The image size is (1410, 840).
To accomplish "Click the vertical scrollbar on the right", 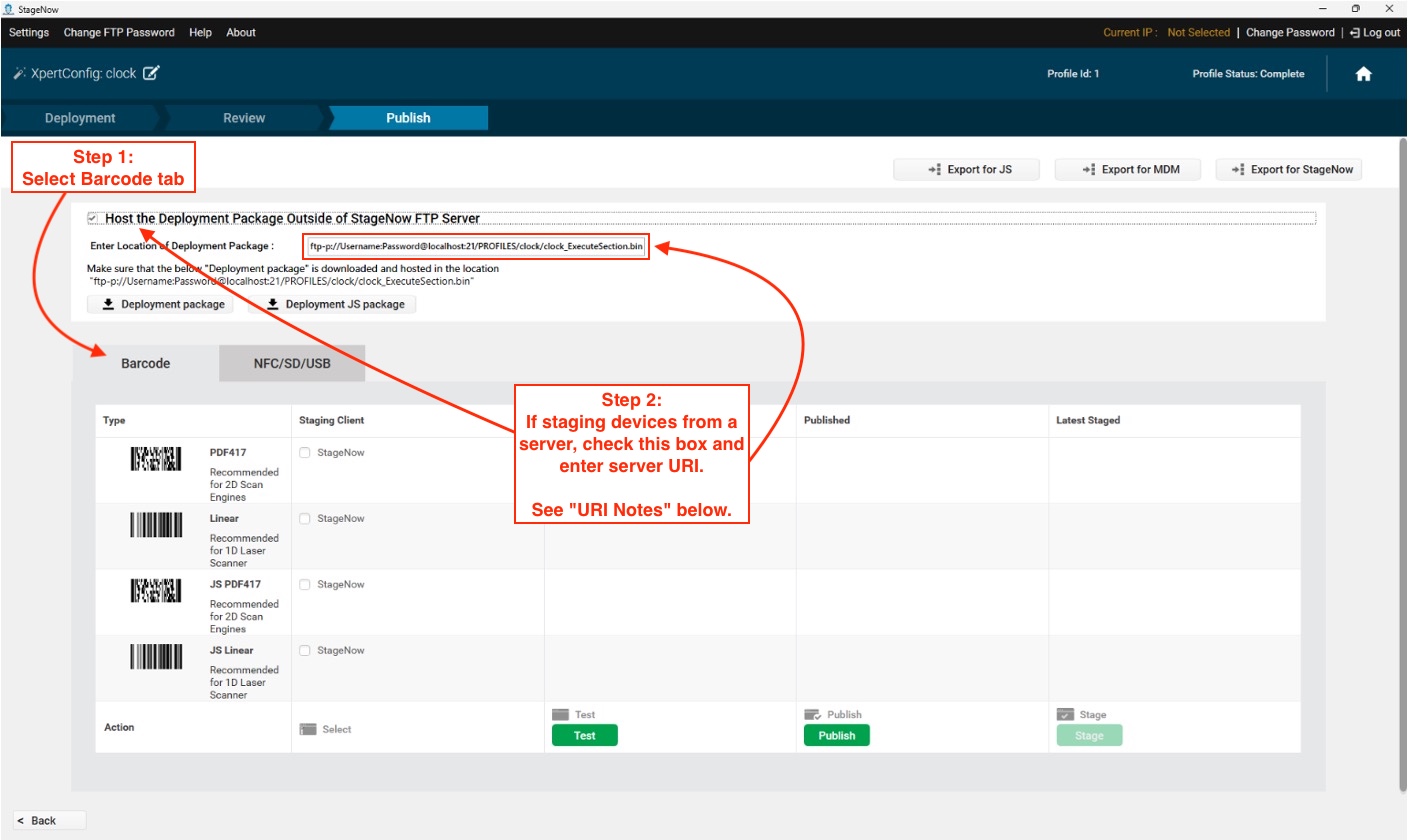I will pyautogui.click(x=1402, y=460).
